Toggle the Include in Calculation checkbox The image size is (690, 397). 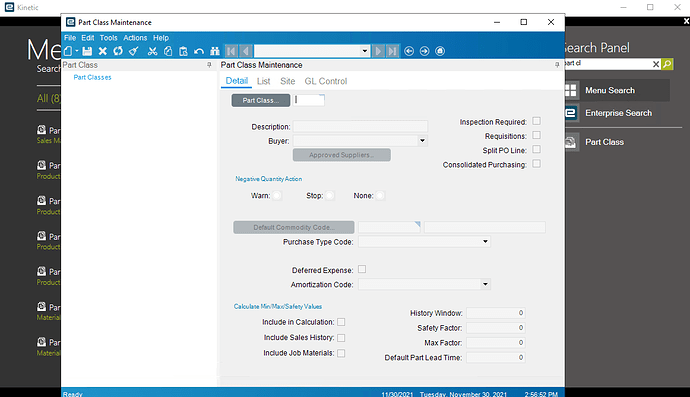(341, 322)
